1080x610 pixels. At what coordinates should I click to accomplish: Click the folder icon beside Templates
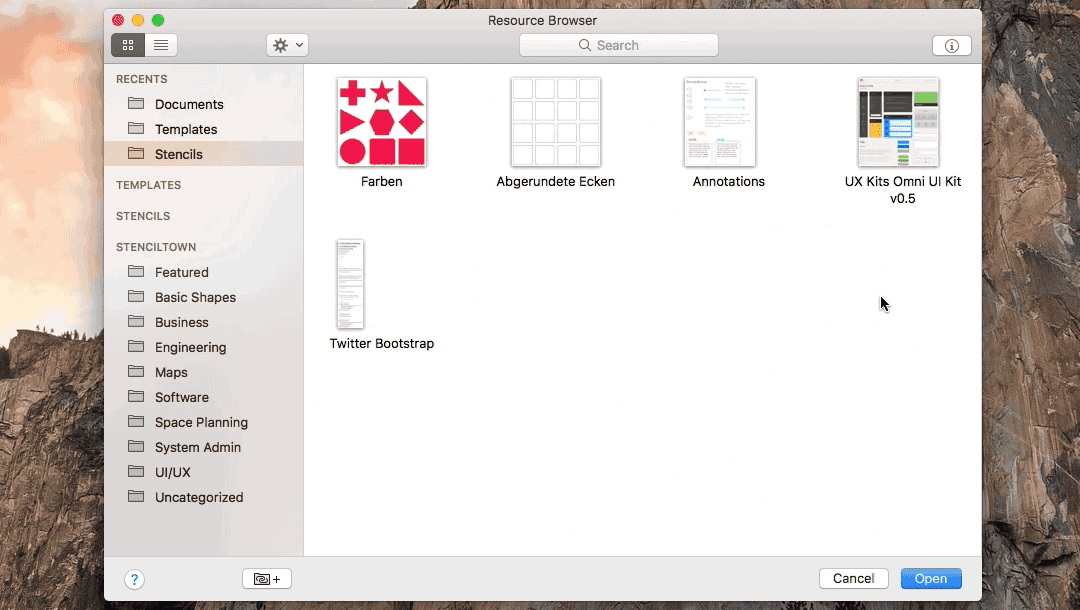pyautogui.click(x=136, y=128)
